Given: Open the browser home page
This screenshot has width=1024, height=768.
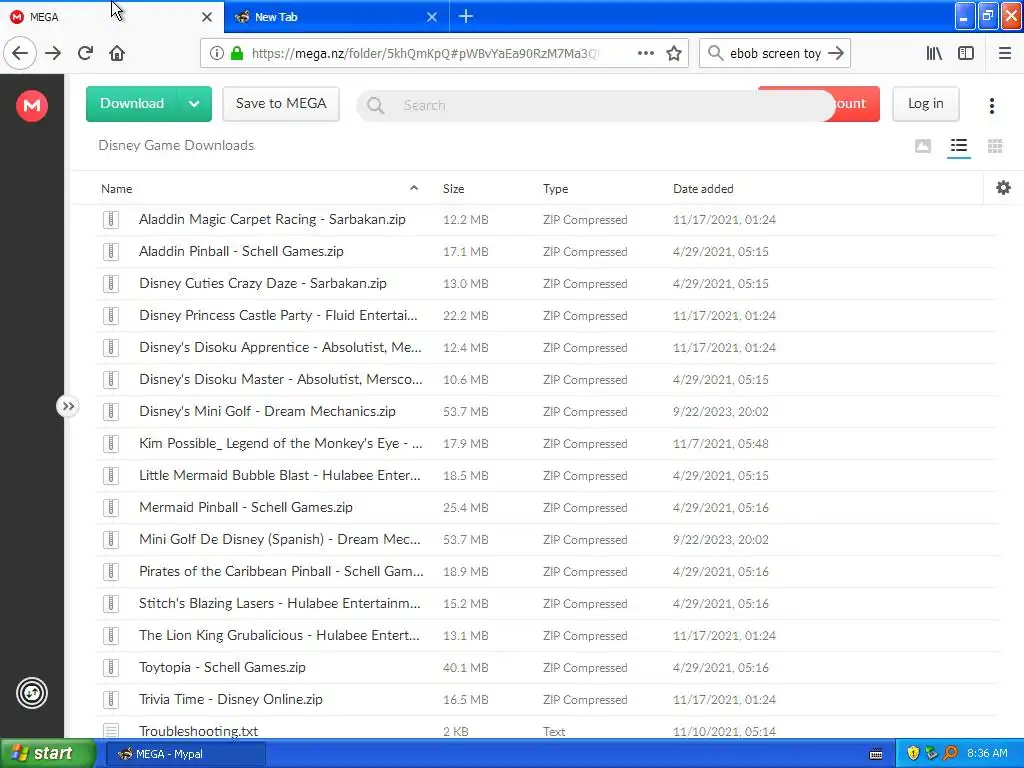Looking at the screenshot, I should tap(117, 53).
